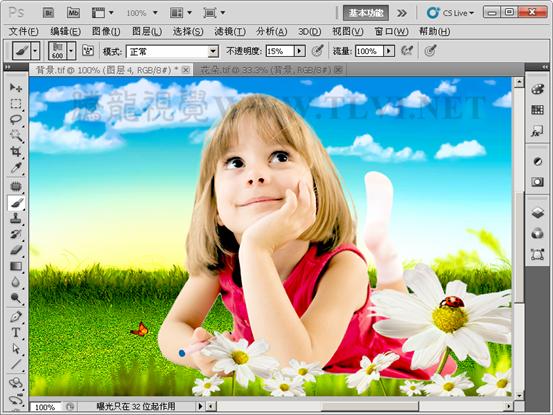
Task: Select the Lasso tool
Action: coord(16,120)
